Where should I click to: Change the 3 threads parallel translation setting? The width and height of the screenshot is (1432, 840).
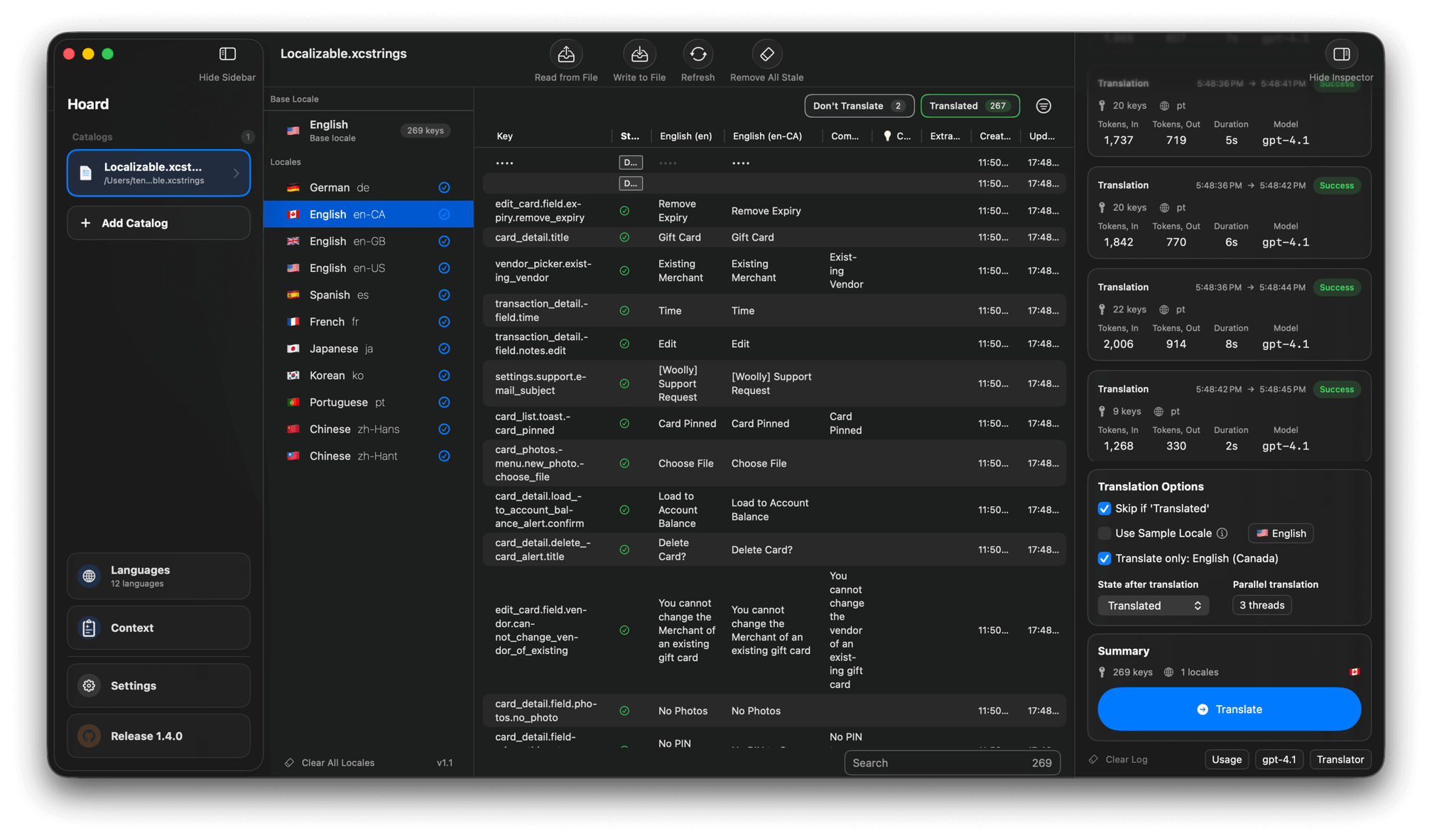[x=1262, y=606]
